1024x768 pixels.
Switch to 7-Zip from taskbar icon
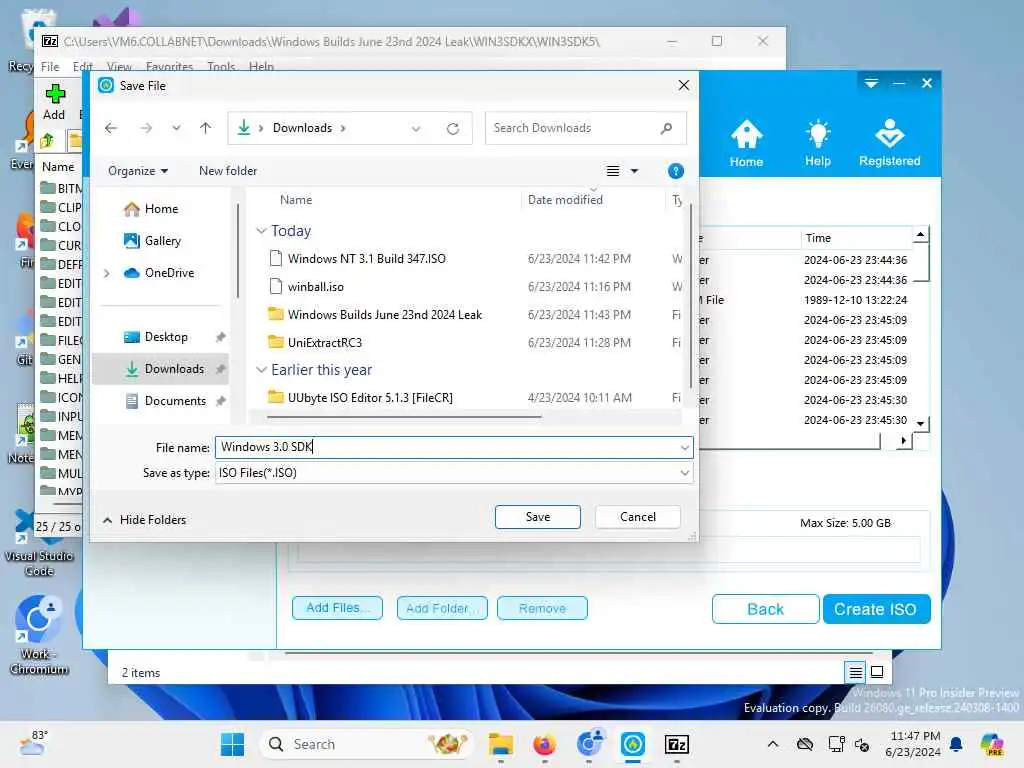[x=677, y=744]
